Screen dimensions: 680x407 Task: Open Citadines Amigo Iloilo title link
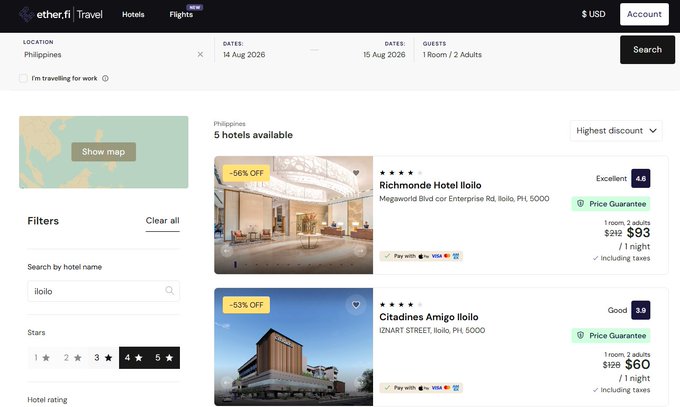coord(429,317)
